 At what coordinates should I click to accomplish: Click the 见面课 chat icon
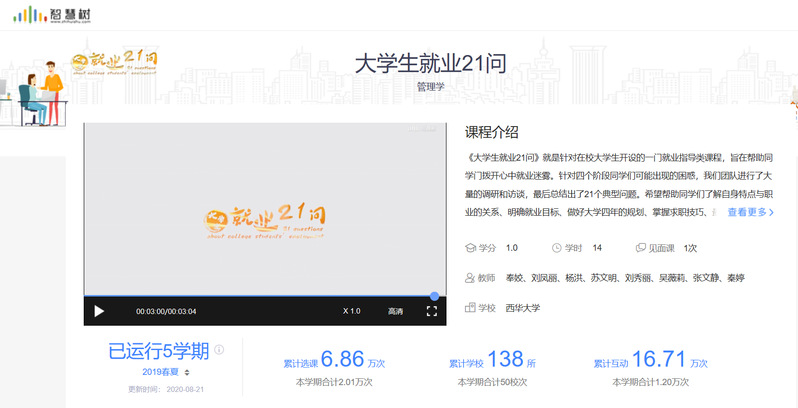pos(641,248)
